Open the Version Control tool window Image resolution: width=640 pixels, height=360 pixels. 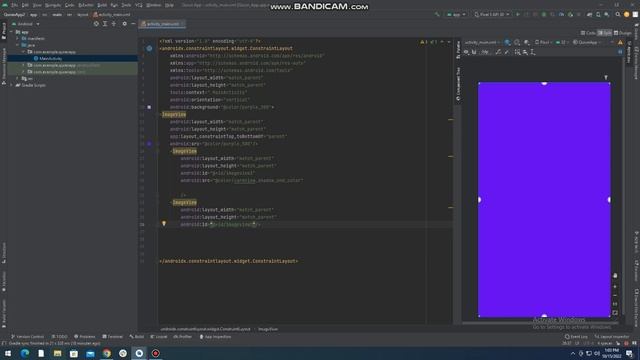coord(27,337)
